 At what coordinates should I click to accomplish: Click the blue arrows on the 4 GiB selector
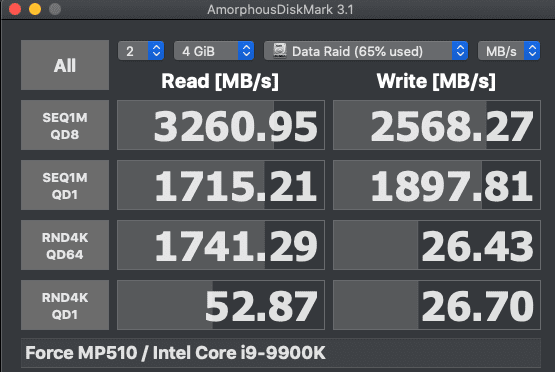click(x=246, y=51)
